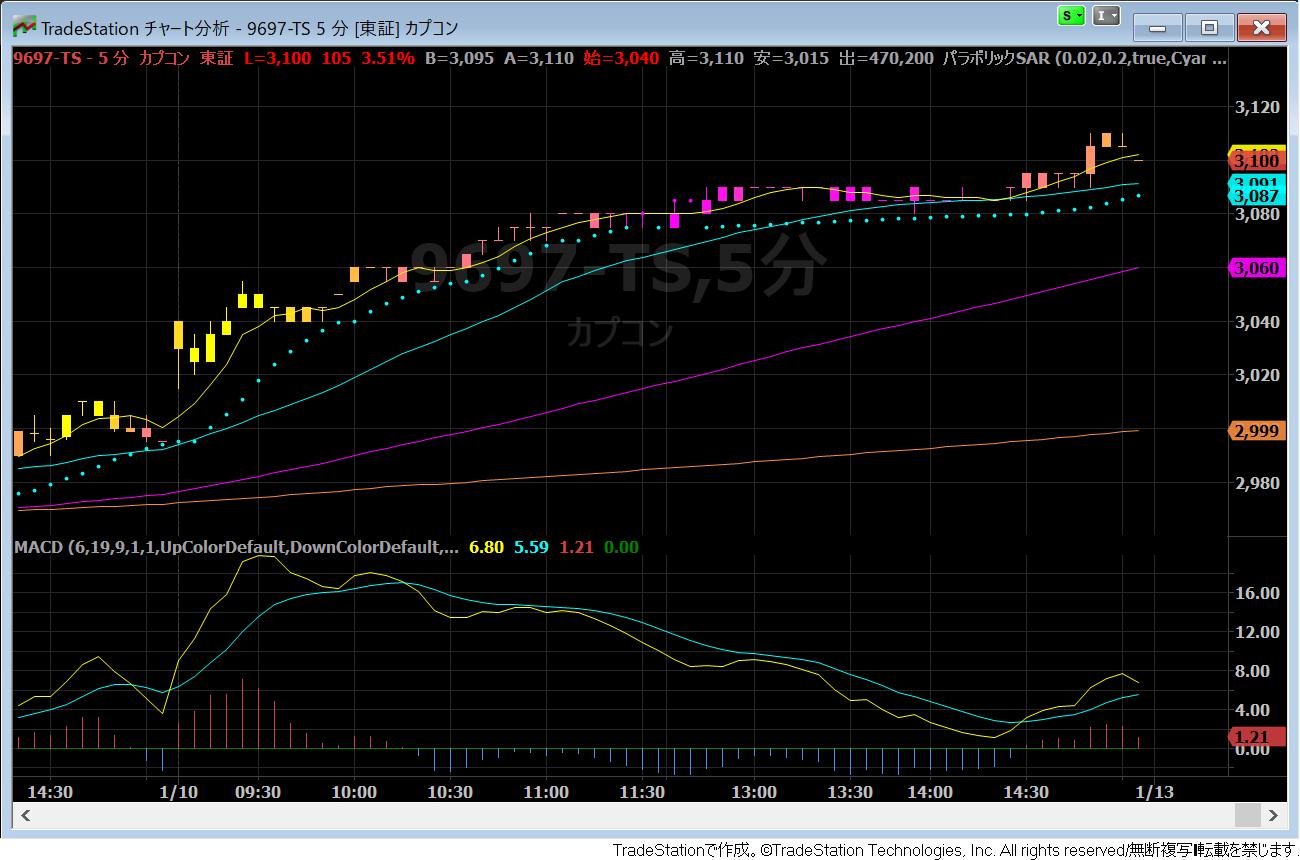
Task: Click the yellow 6.80 MACD value
Action: coord(486,547)
